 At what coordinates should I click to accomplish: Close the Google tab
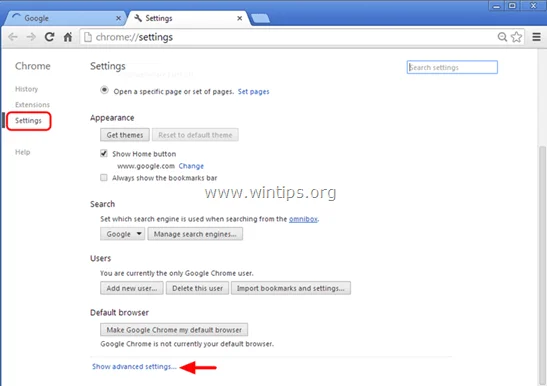click(119, 18)
